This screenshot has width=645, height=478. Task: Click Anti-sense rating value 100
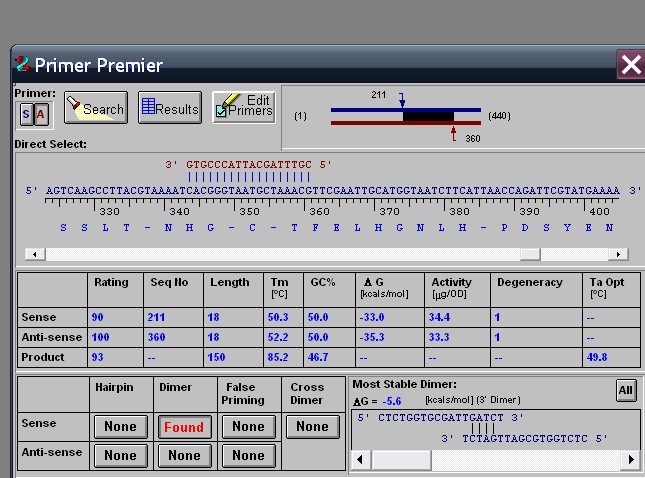coord(100,337)
